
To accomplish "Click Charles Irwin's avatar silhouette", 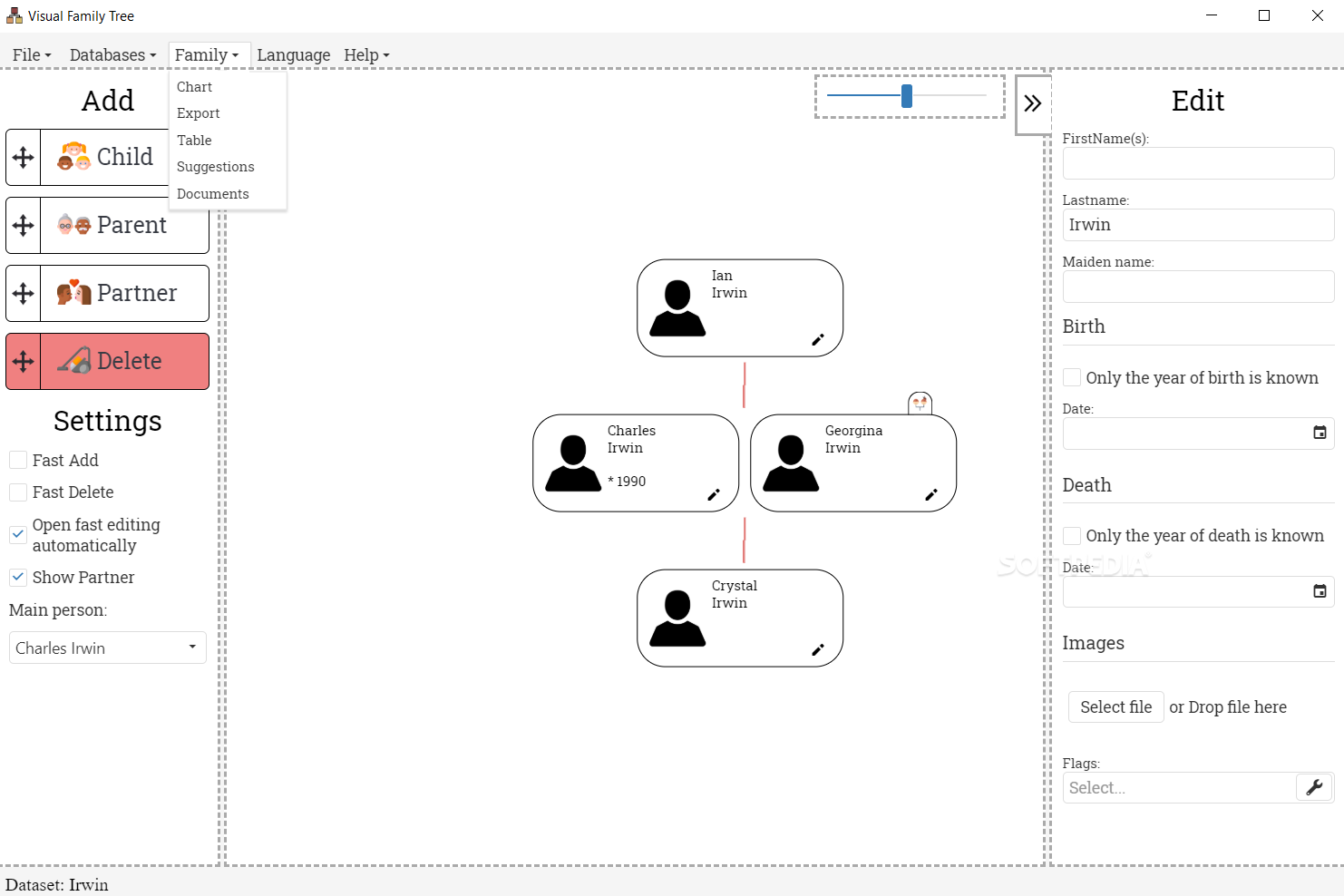I will (x=573, y=463).
